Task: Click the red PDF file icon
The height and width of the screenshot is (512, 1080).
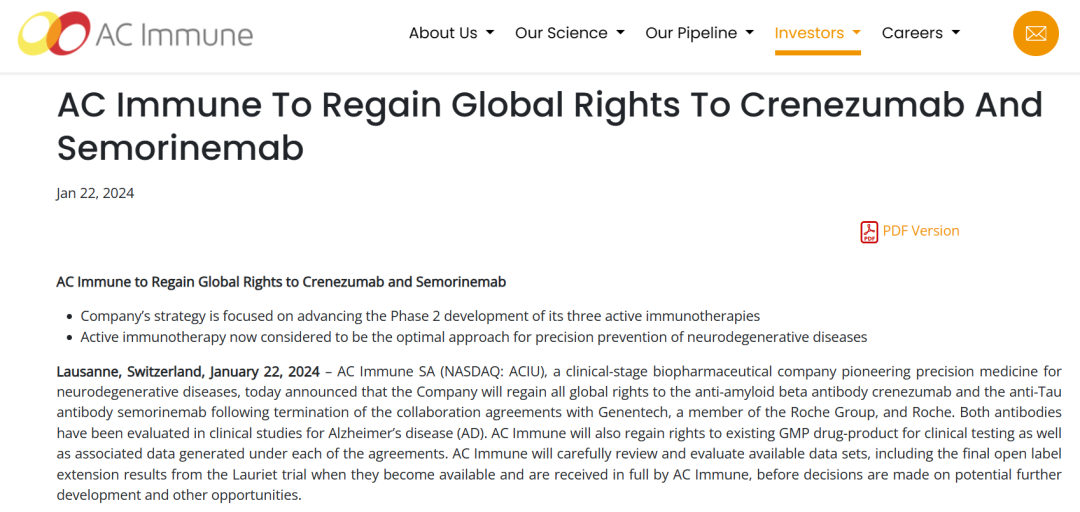Action: click(869, 232)
